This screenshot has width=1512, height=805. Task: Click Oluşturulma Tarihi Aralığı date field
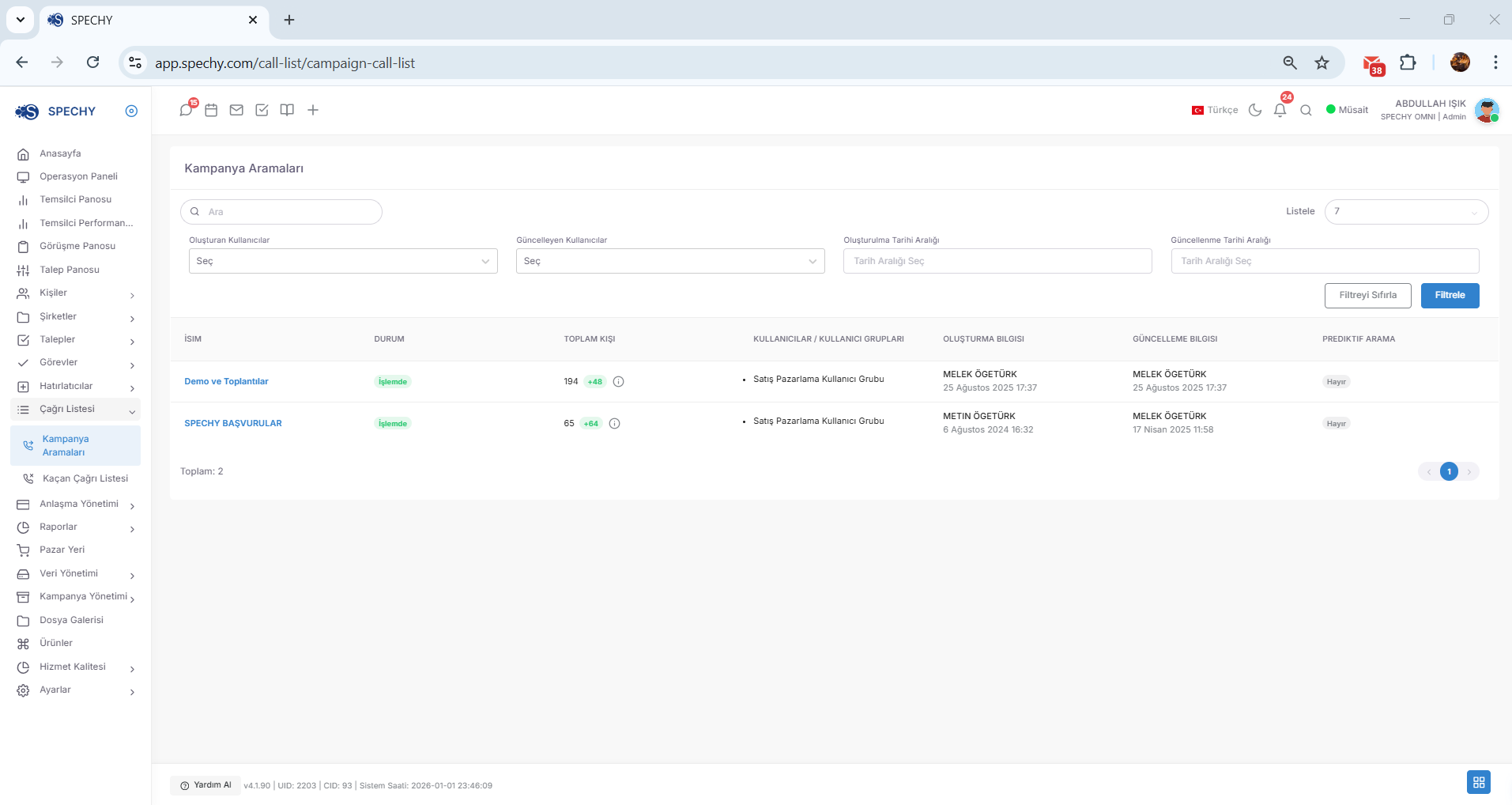[997, 261]
